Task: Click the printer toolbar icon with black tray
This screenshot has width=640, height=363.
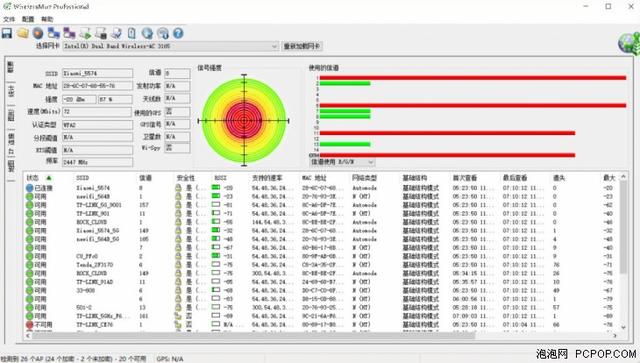Action: tap(100, 33)
